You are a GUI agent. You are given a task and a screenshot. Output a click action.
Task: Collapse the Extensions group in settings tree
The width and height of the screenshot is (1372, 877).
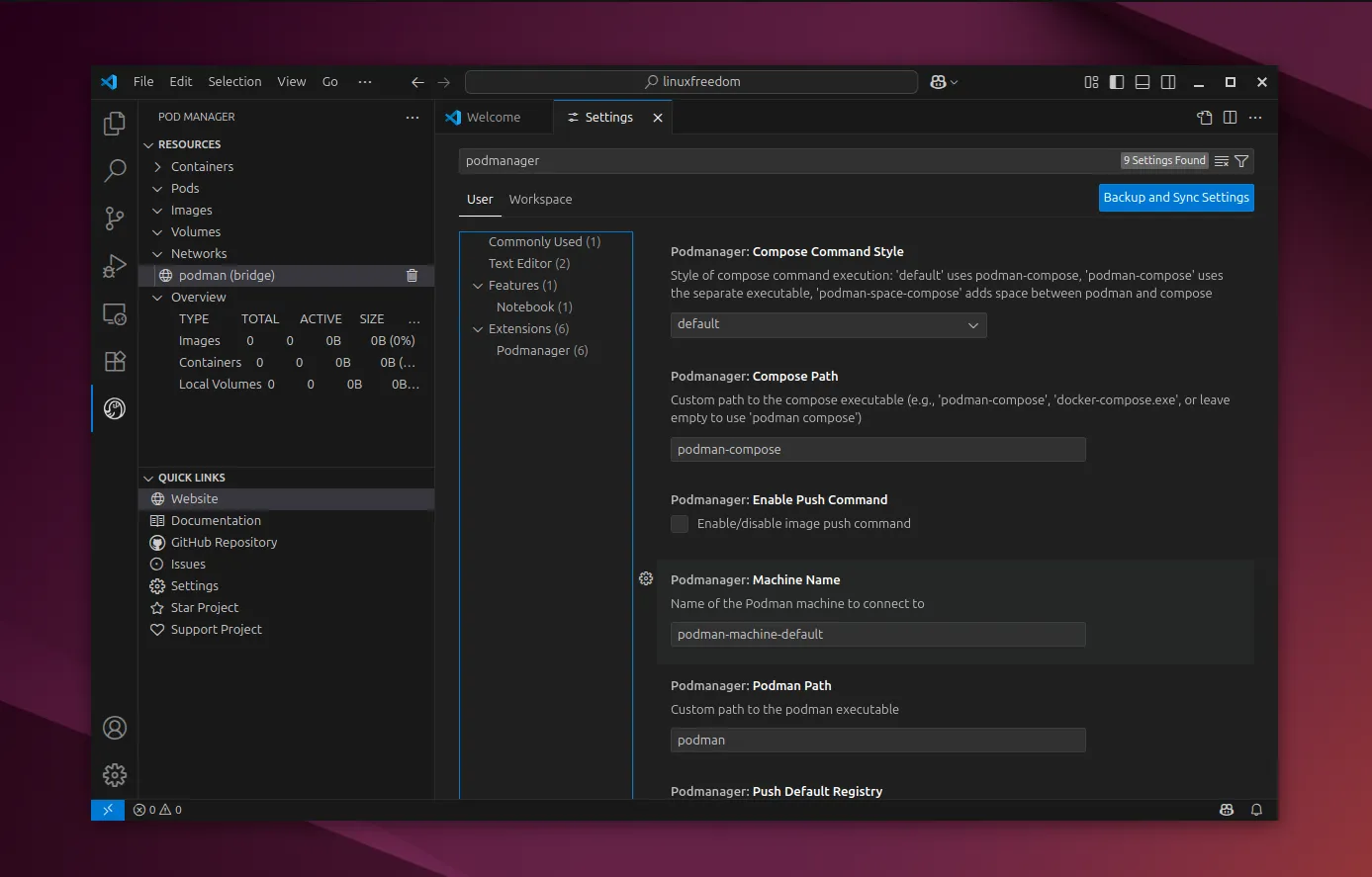click(478, 328)
